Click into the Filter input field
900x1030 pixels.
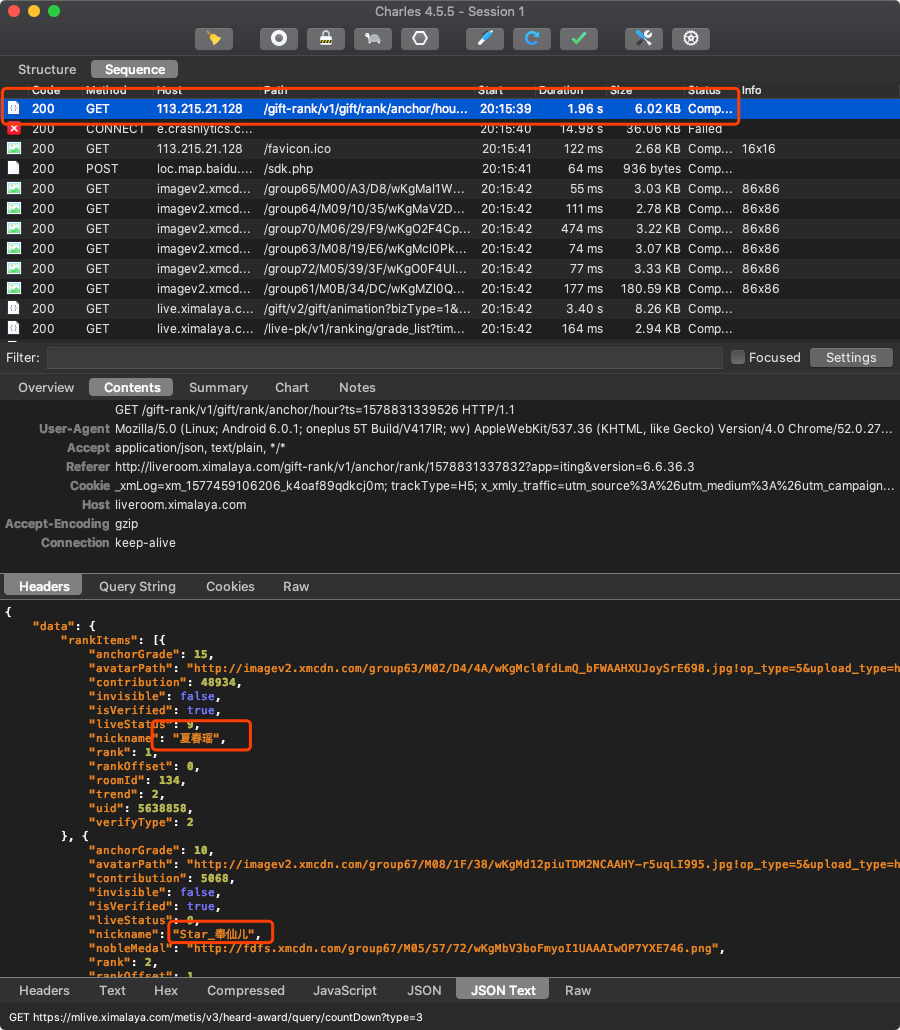(x=384, y=357)
